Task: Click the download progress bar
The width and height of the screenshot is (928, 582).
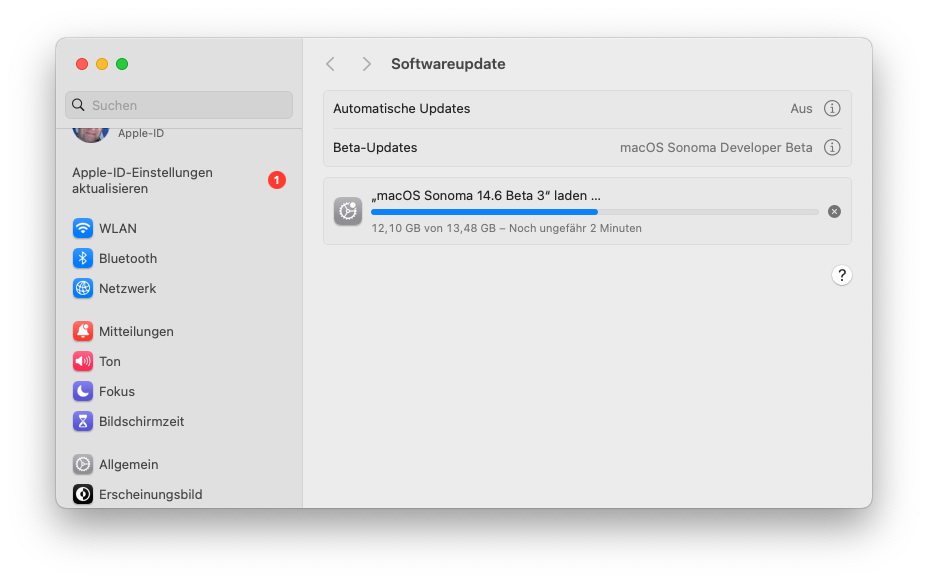Action: pos(594,212)
